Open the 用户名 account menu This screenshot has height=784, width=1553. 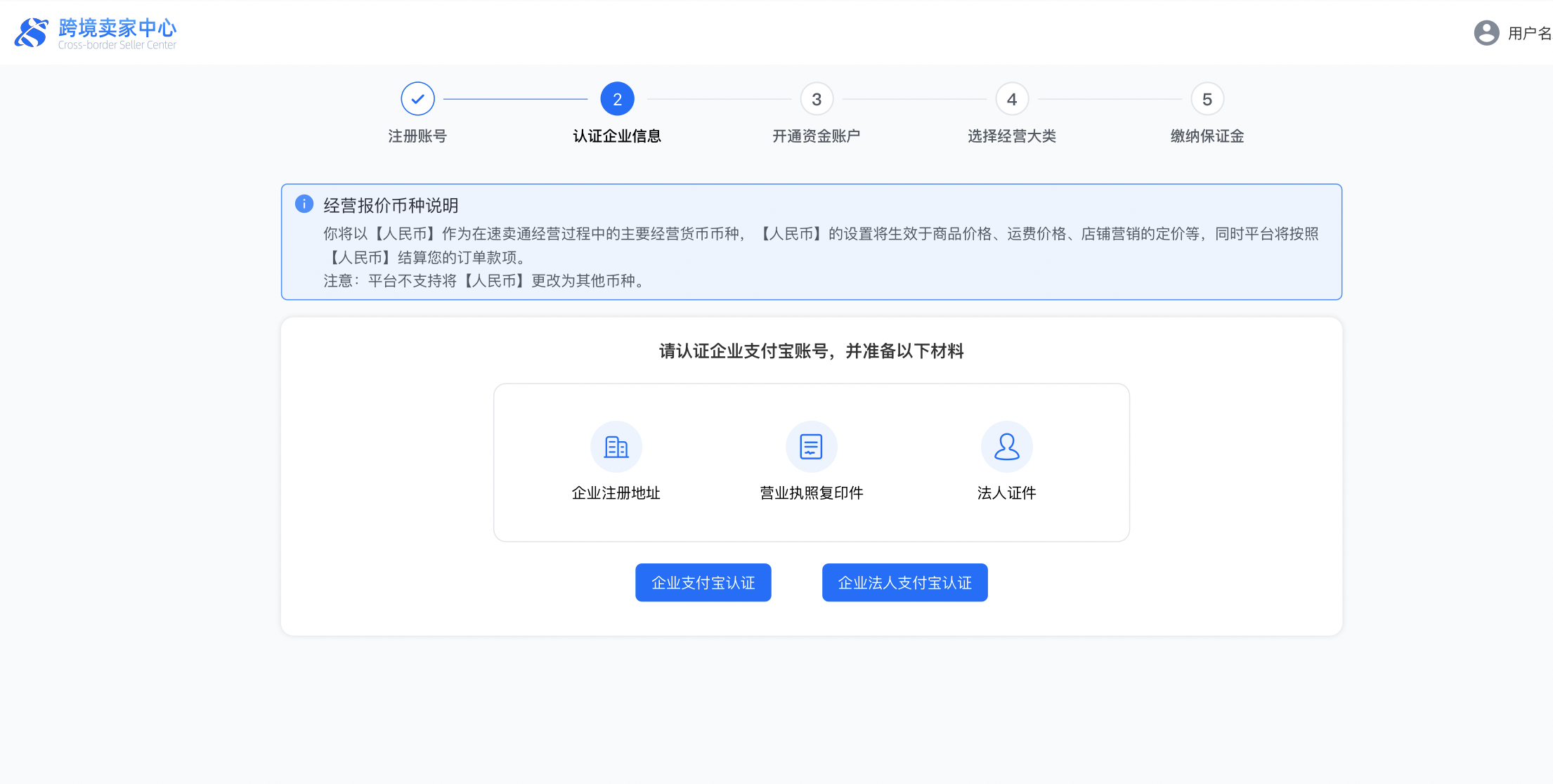(1528, 33)
